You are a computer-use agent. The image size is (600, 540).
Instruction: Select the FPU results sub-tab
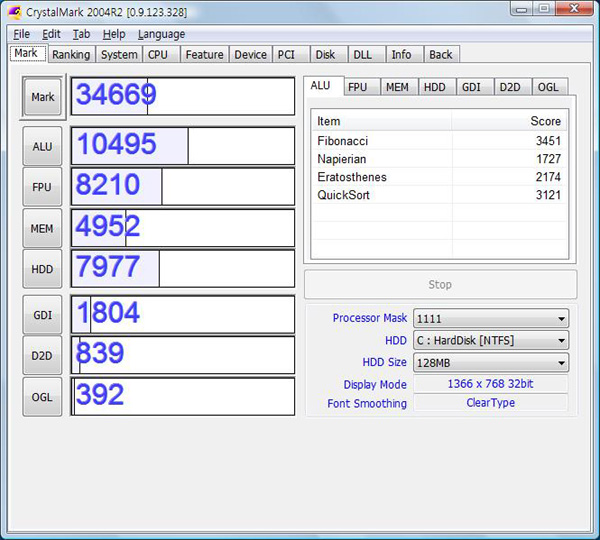tap(361, 87)
